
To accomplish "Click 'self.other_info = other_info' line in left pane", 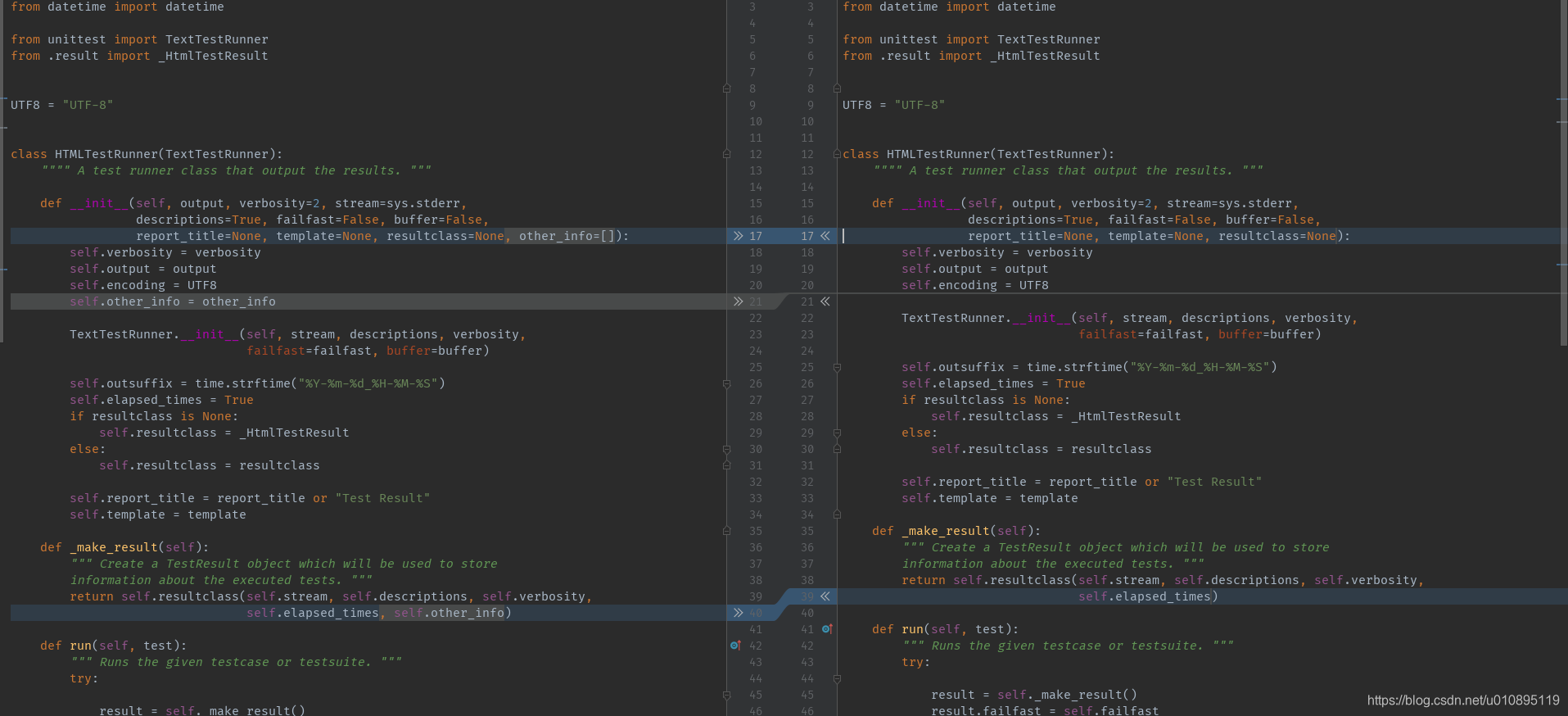I will pyautogui.click(x=173, y=301).
